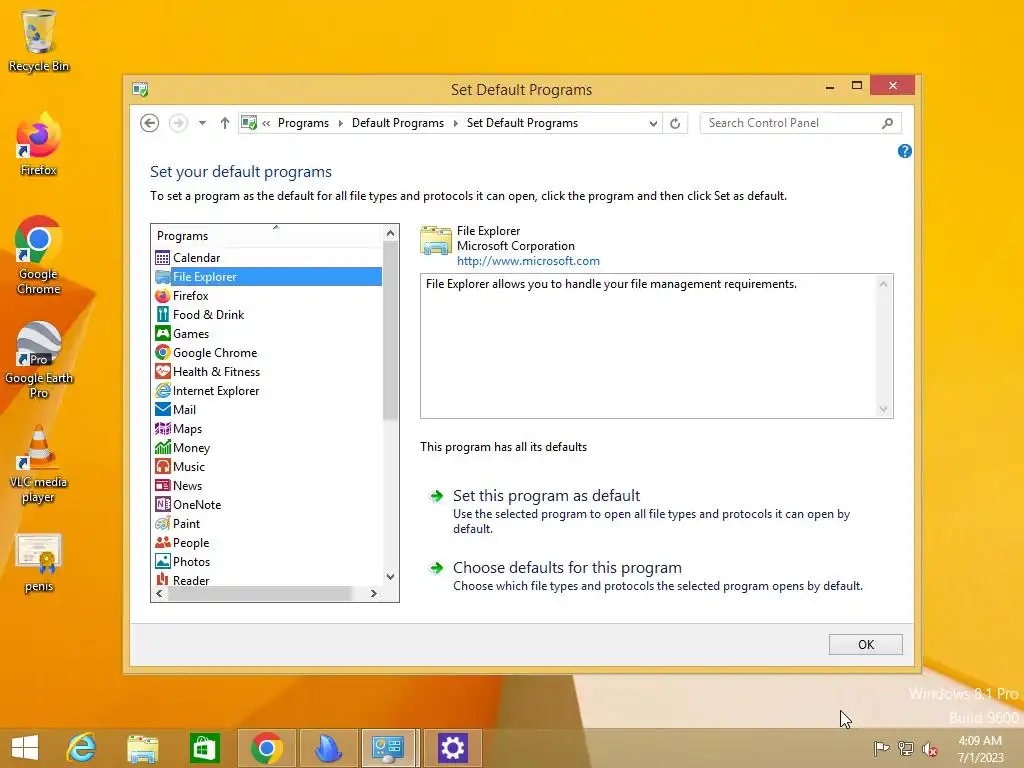Select Internet Explorer in the Programs list
This screenshot has height=768, width=1024.
(268, 390)
